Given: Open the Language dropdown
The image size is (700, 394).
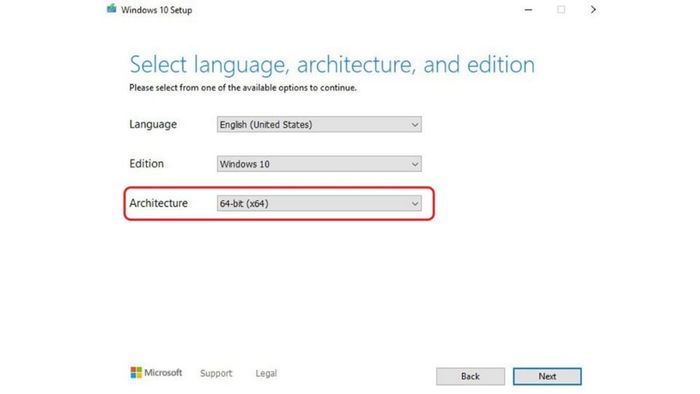Looking at the screenshot, I should pyautogui.click(x=319, y=124).
